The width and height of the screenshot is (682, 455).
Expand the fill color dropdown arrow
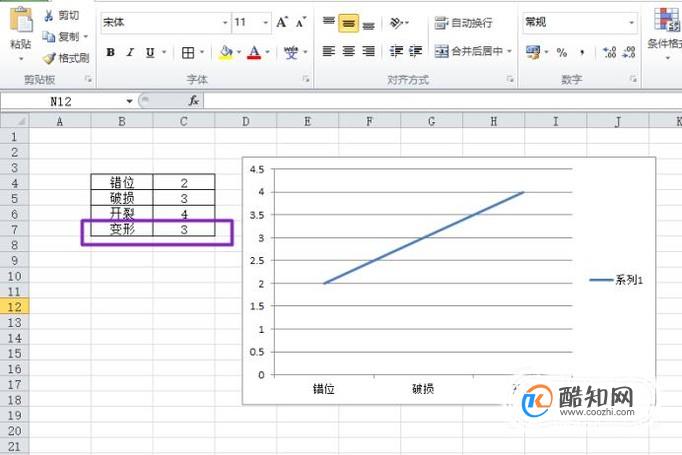239,53
